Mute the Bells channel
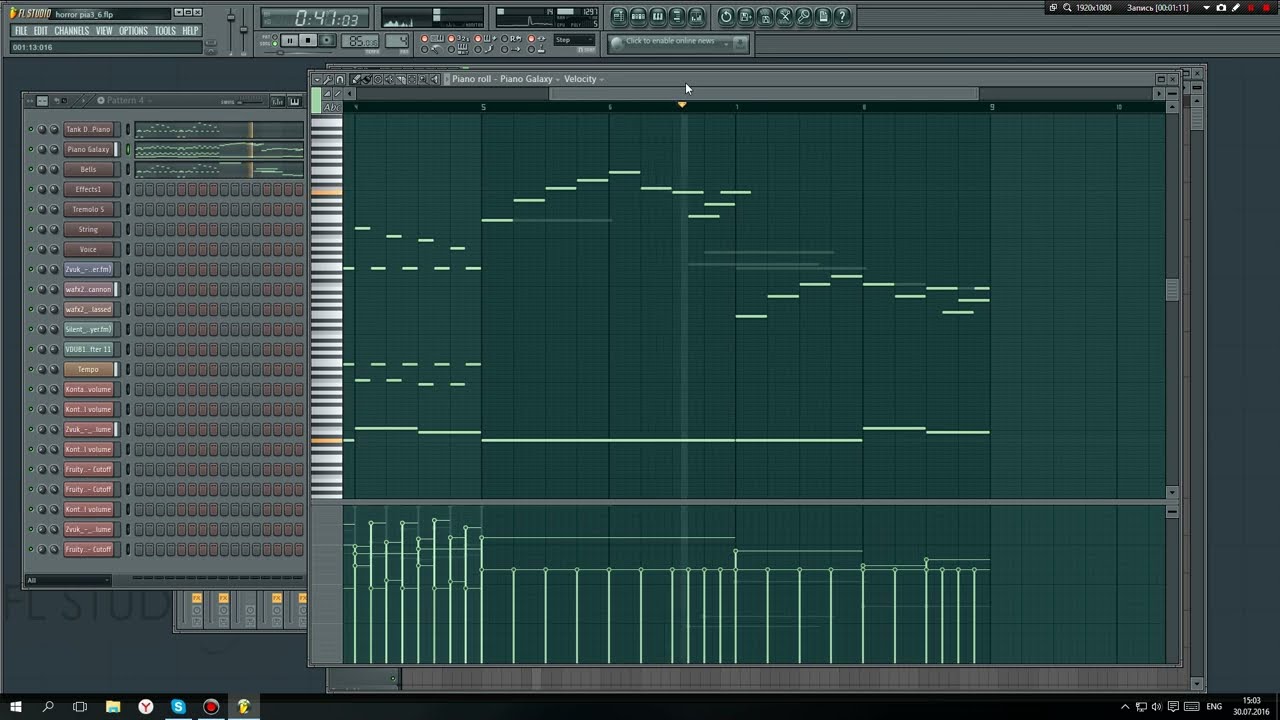Image resolution: width=1280 pixels, height=720 pixels. (30, 169)
